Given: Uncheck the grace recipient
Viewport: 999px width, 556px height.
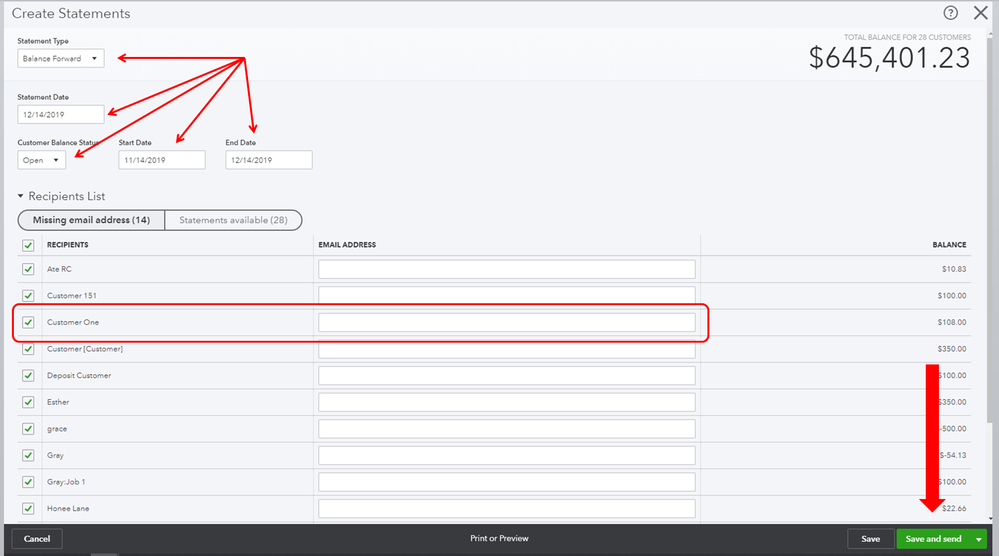Looking at the screenshot, I should tap(28, 429).
